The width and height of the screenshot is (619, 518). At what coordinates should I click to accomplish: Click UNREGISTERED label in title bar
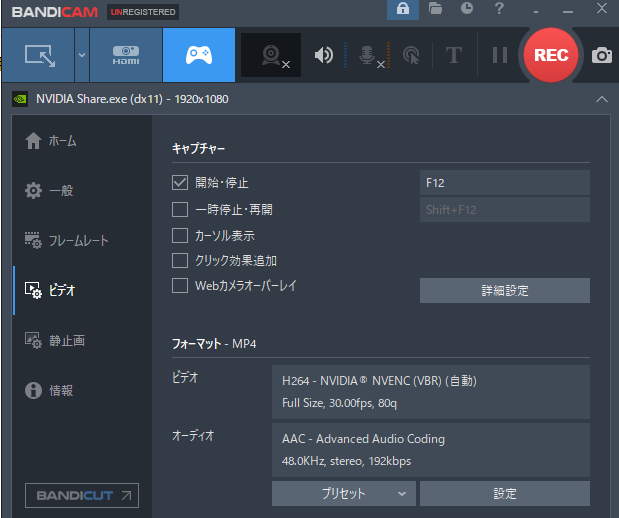(143, 12)
